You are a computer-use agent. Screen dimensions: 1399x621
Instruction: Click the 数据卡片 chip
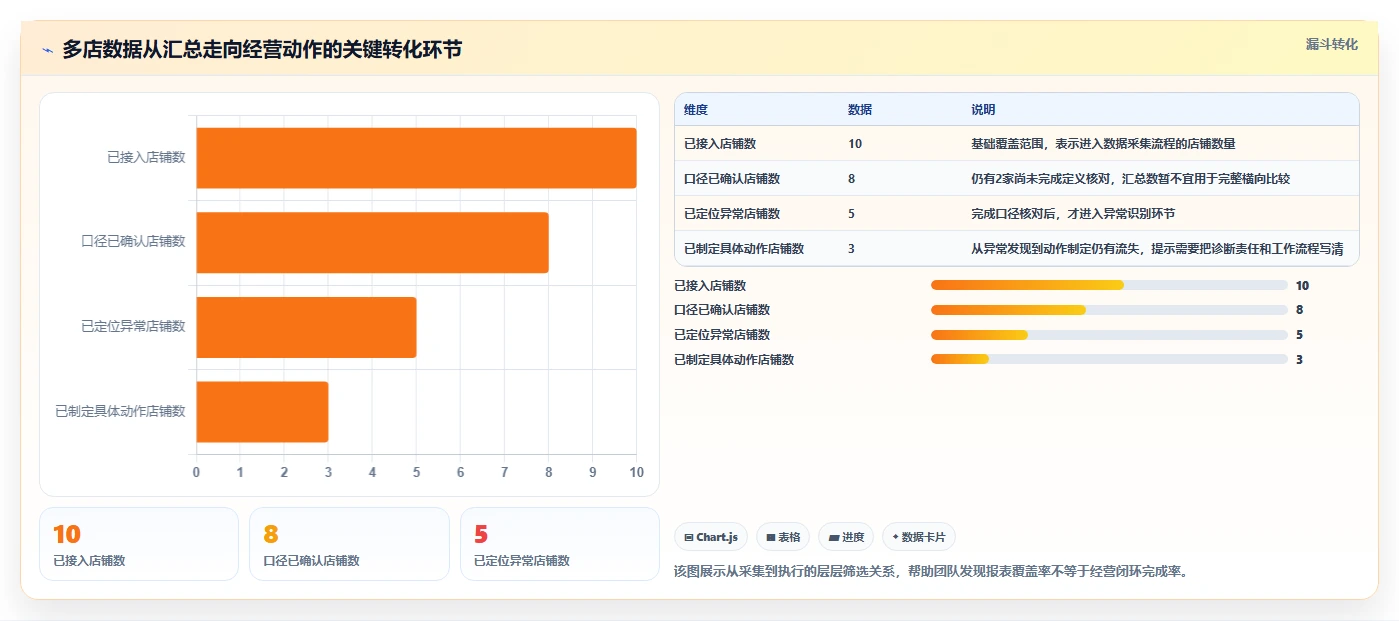click(919, 537)
